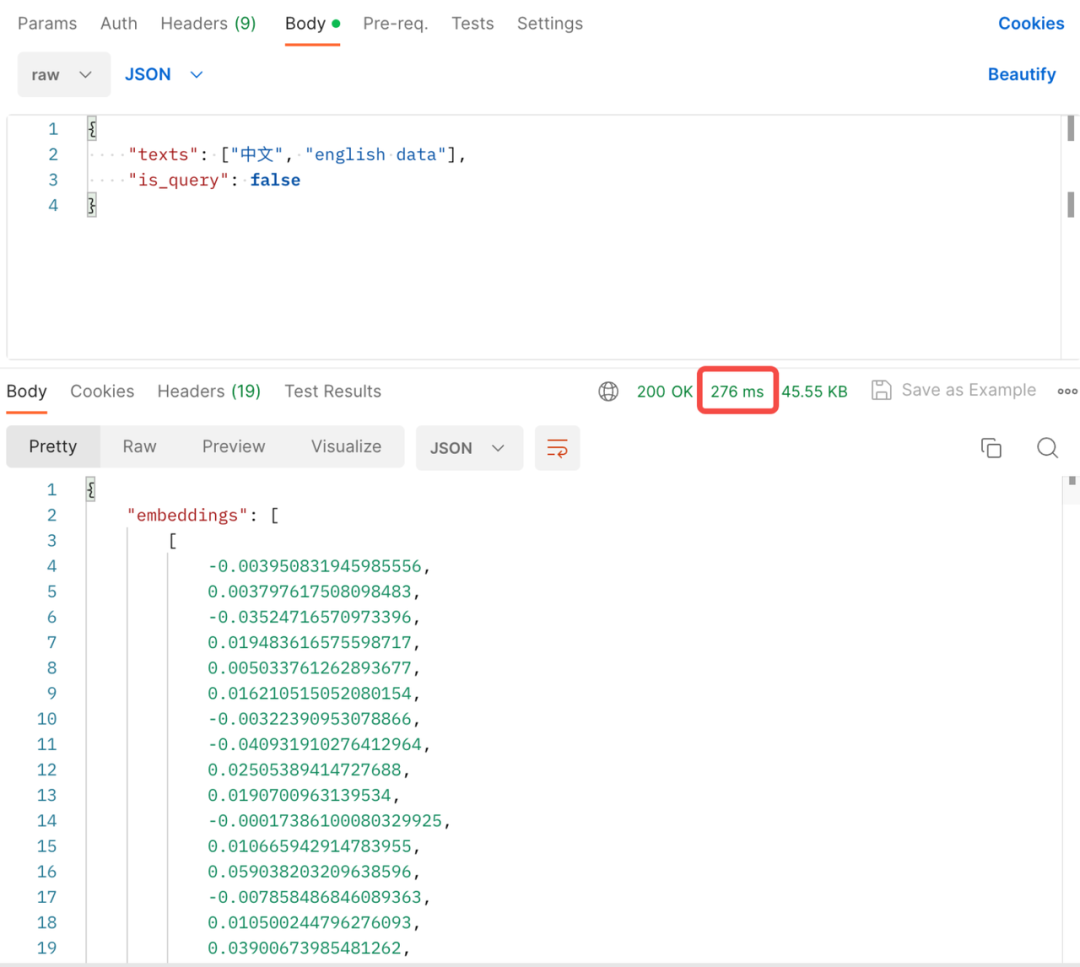Open the response search magnifier icon
The image size is (1080, 967).
(1048, 448)
